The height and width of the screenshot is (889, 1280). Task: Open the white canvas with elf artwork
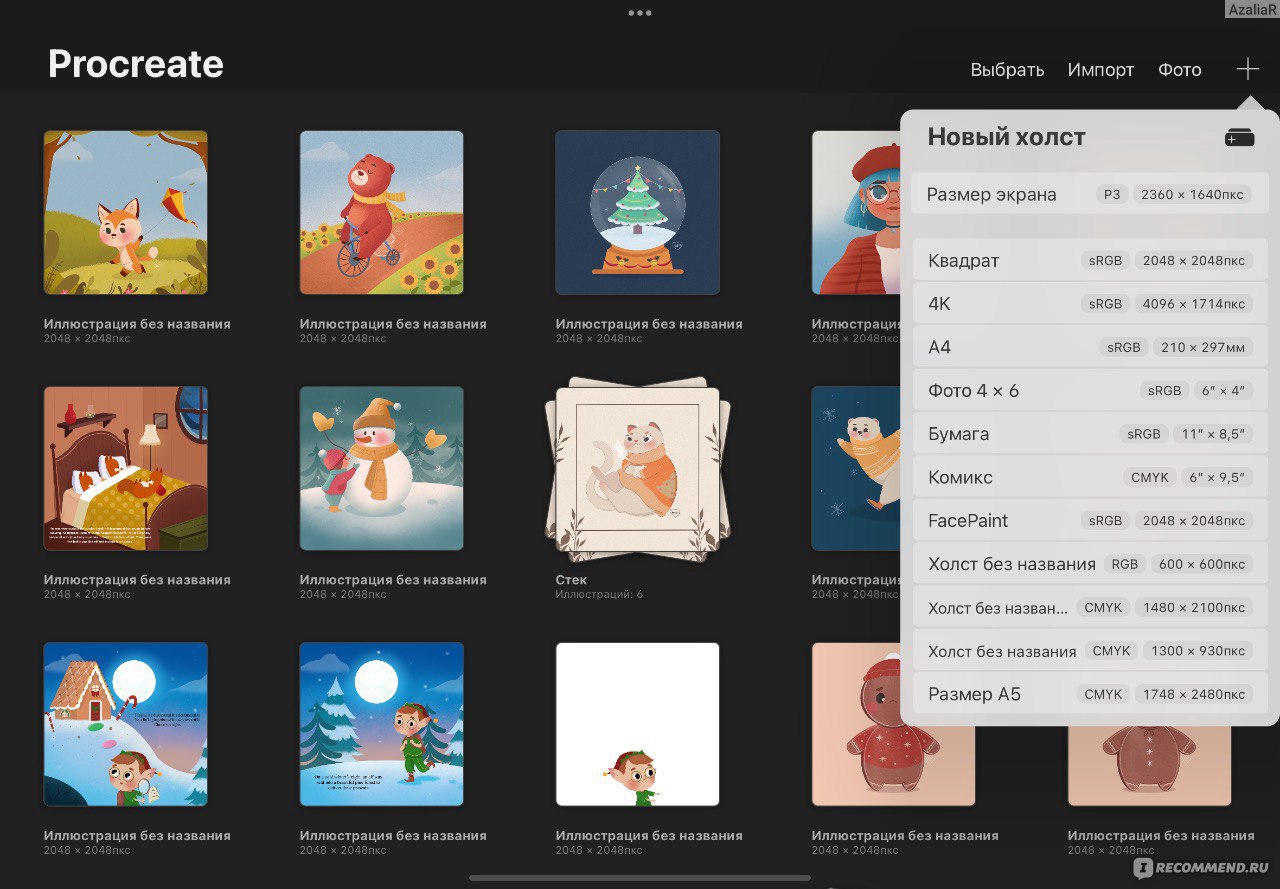pyautogui.click(x=638, y=724)
